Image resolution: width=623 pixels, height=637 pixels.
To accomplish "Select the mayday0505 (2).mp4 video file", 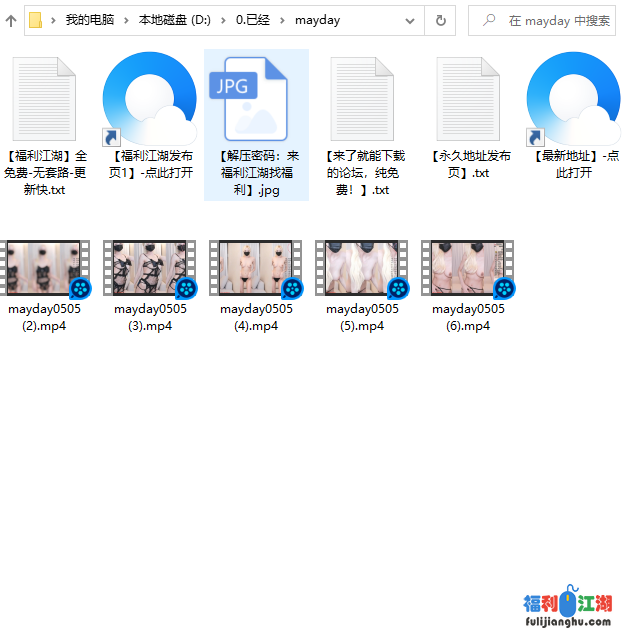I will (x=44, y=286).
